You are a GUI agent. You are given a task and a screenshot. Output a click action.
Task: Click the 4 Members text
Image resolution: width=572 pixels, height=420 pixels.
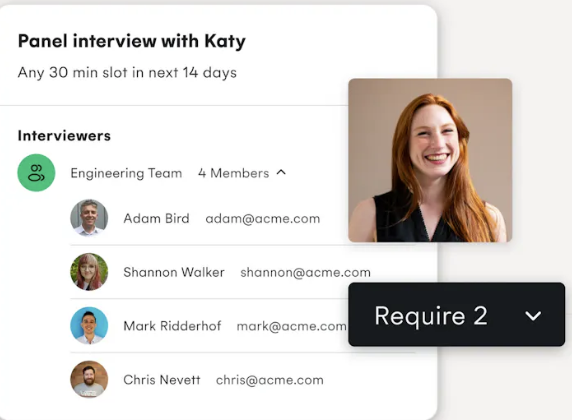click(x=233, y=173)
